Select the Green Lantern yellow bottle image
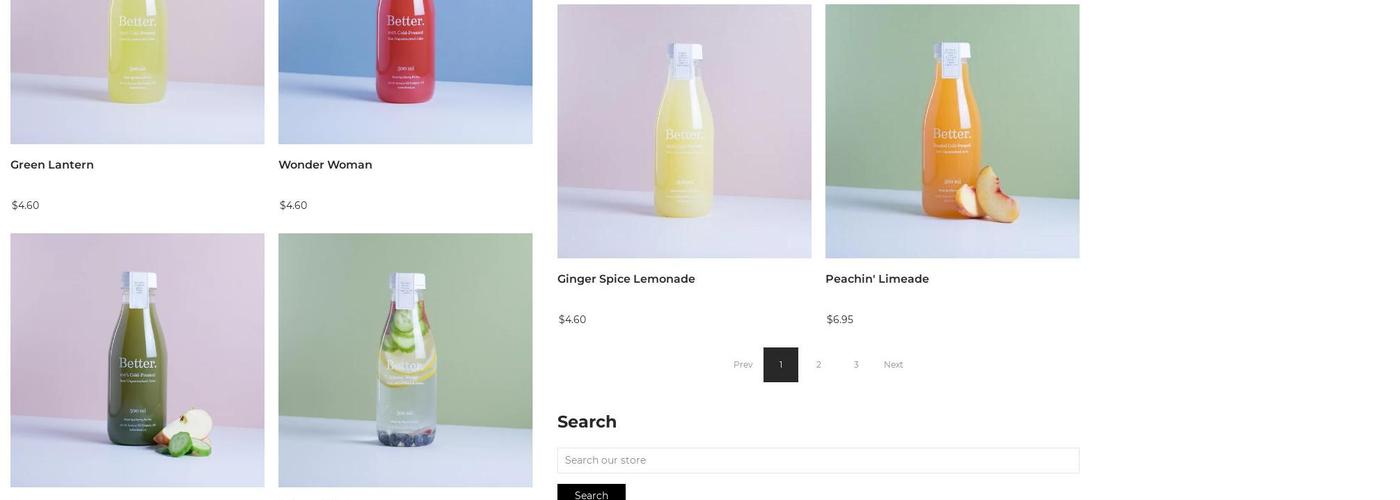The image size is (1400, 500). coord(137,70)
